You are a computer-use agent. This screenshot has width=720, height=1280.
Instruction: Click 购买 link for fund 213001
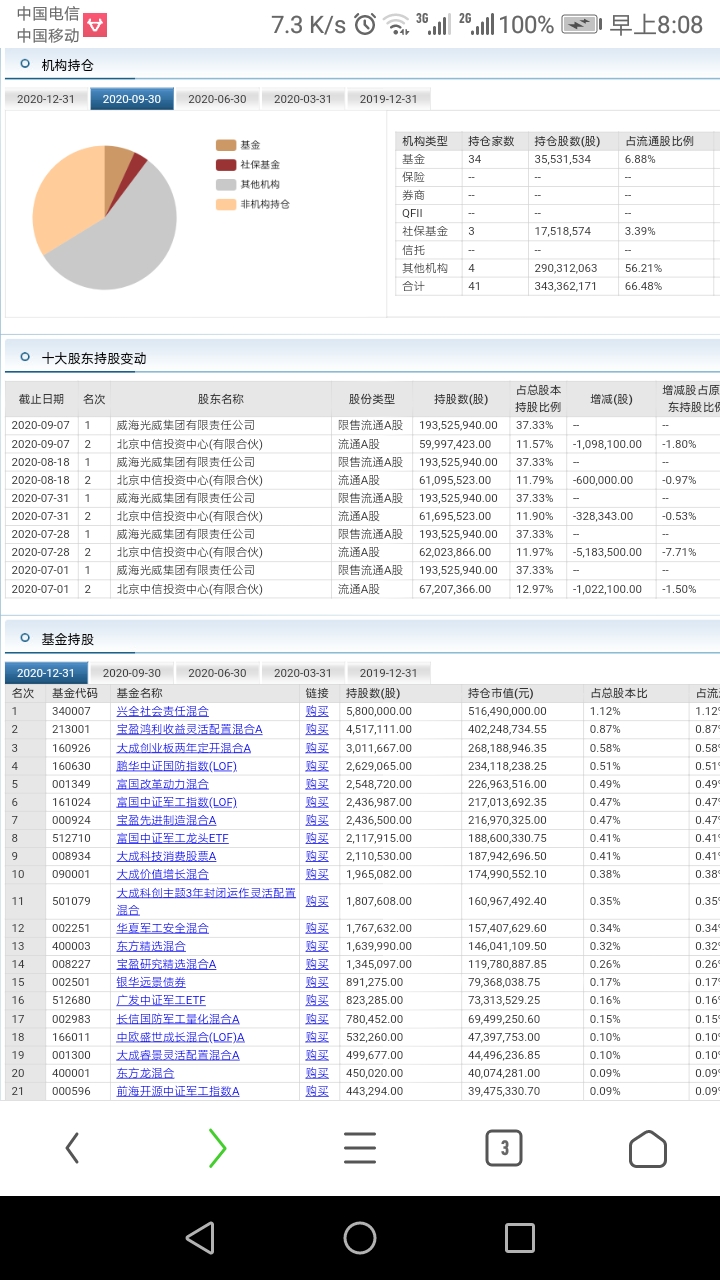point(317,729)
